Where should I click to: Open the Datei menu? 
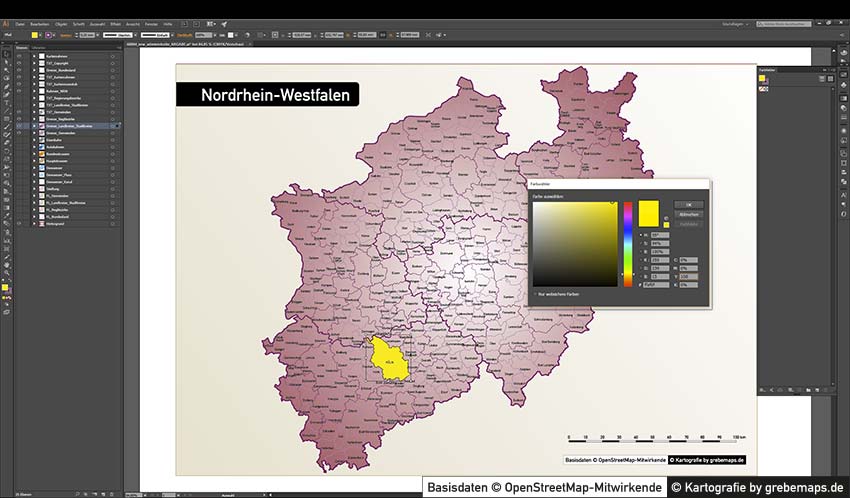[20, 23]
